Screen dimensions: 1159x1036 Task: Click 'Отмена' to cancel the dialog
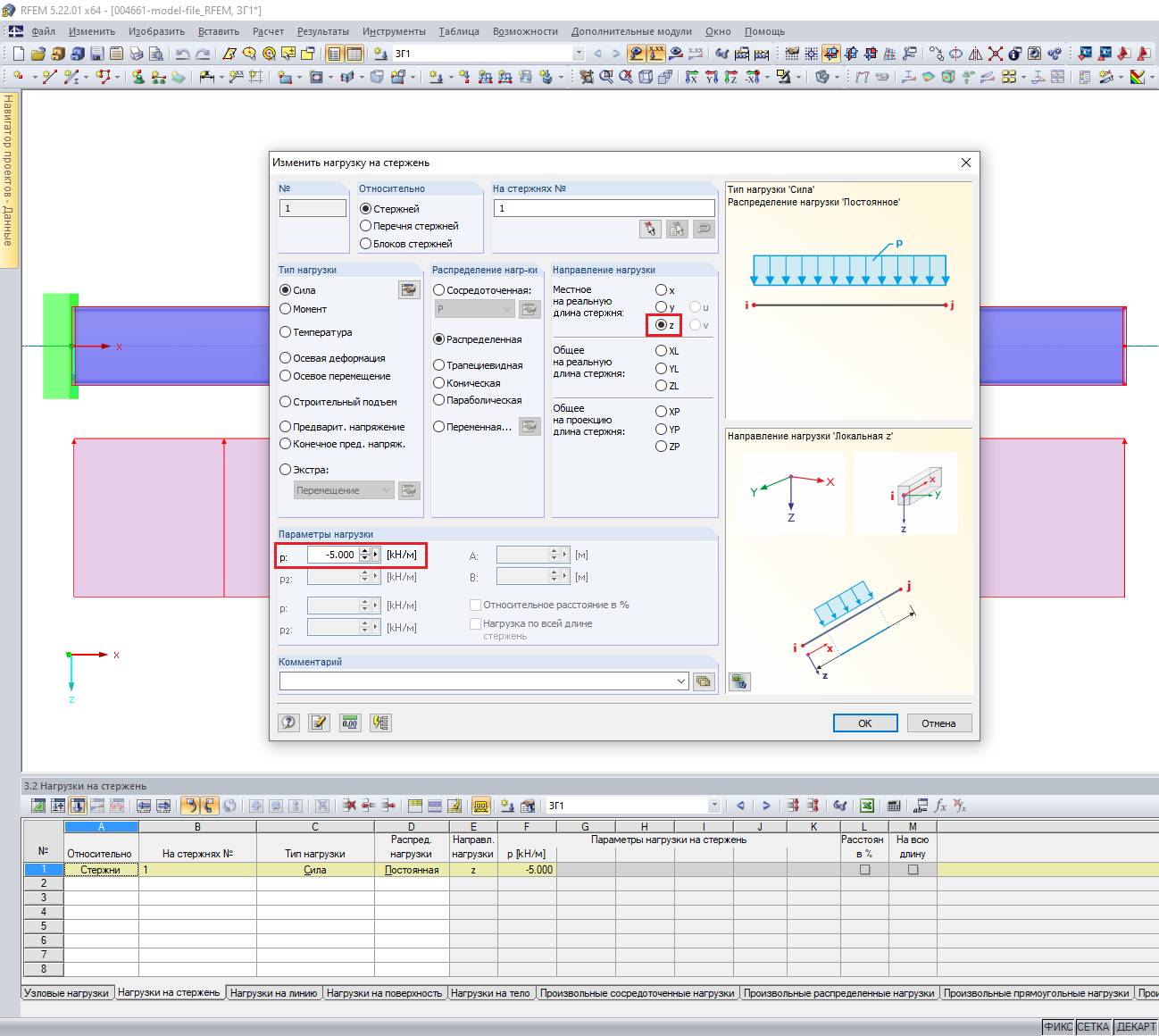[939, 723]
